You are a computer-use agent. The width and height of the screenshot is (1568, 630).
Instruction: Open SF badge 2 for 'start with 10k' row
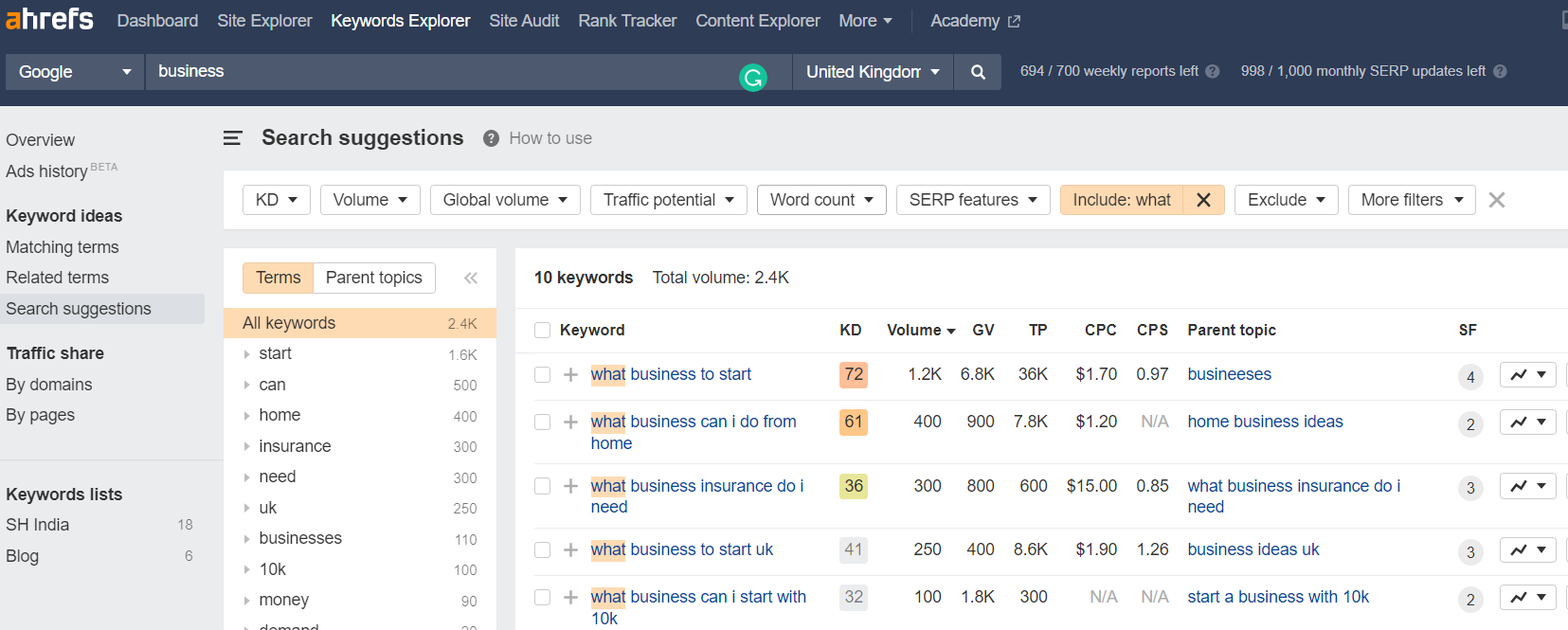click(1470, 600)
